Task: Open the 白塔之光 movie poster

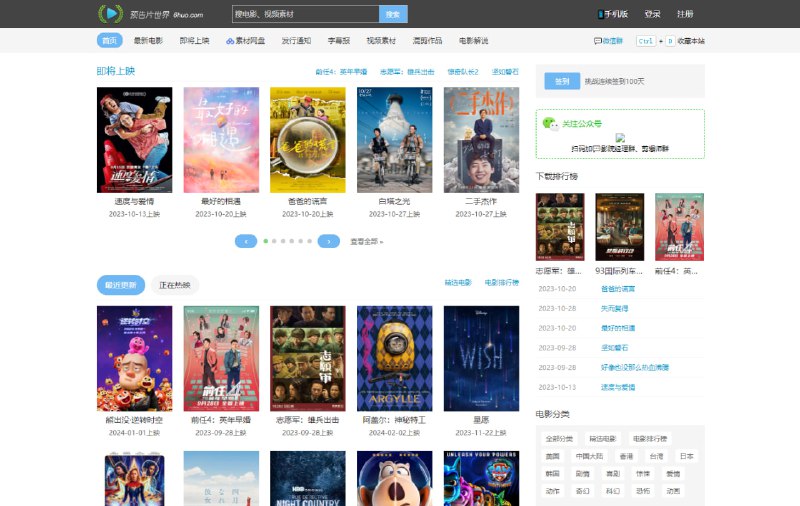Action: click(x=394, y=140)
